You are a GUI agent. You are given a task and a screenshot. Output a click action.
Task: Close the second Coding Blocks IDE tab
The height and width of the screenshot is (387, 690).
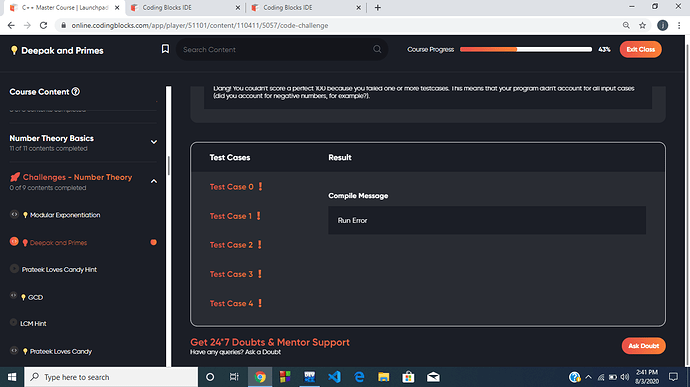[x=358, y=7]
